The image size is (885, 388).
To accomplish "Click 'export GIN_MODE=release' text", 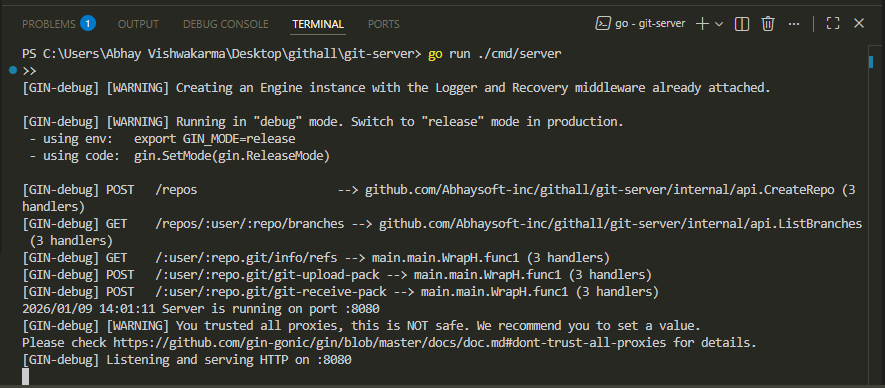I will [215, 139].
